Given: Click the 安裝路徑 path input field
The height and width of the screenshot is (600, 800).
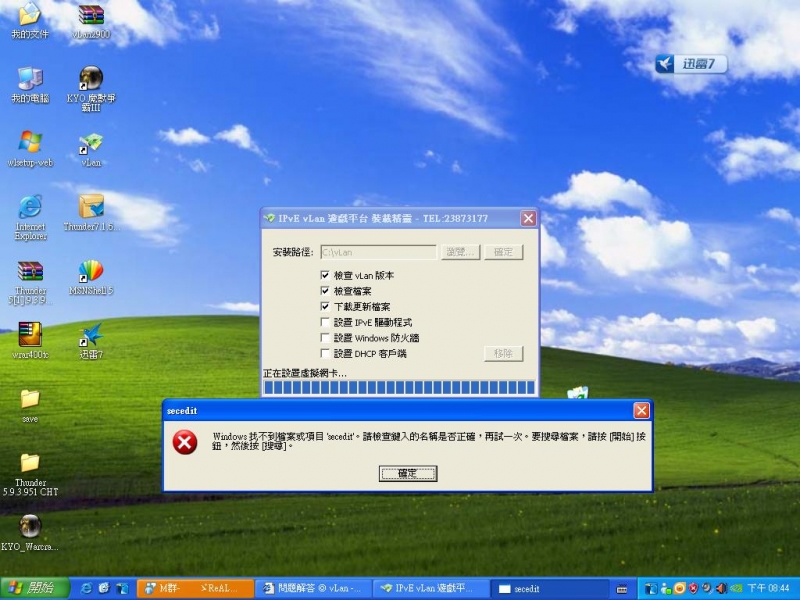Looking at the screenshot, I should (x=378, y=252).
